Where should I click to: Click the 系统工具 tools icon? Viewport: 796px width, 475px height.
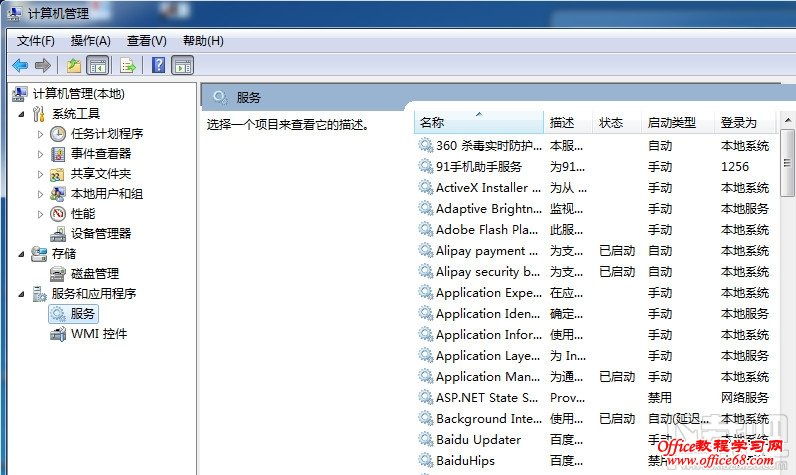coord(39,114)
